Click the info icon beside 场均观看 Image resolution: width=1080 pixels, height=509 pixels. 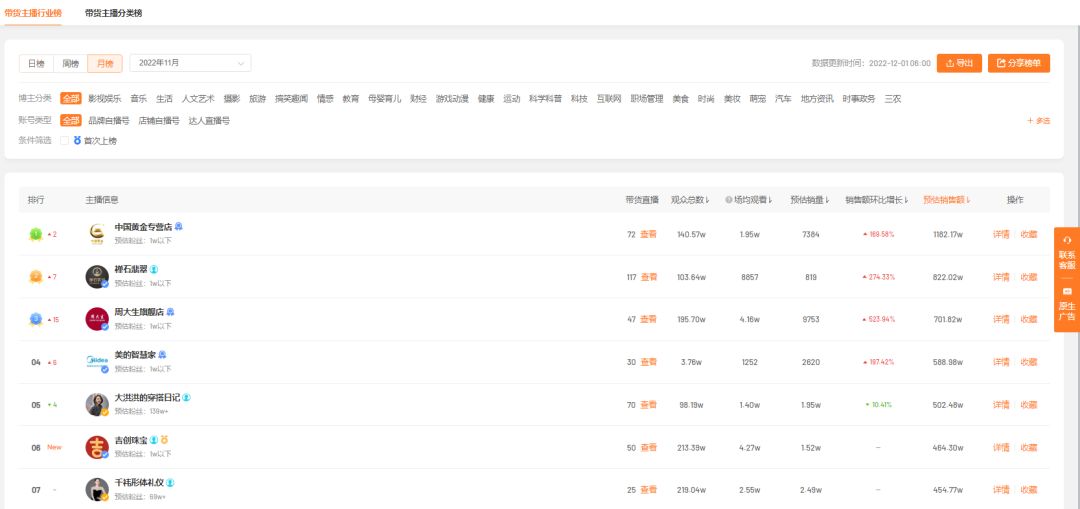[728, 200]
